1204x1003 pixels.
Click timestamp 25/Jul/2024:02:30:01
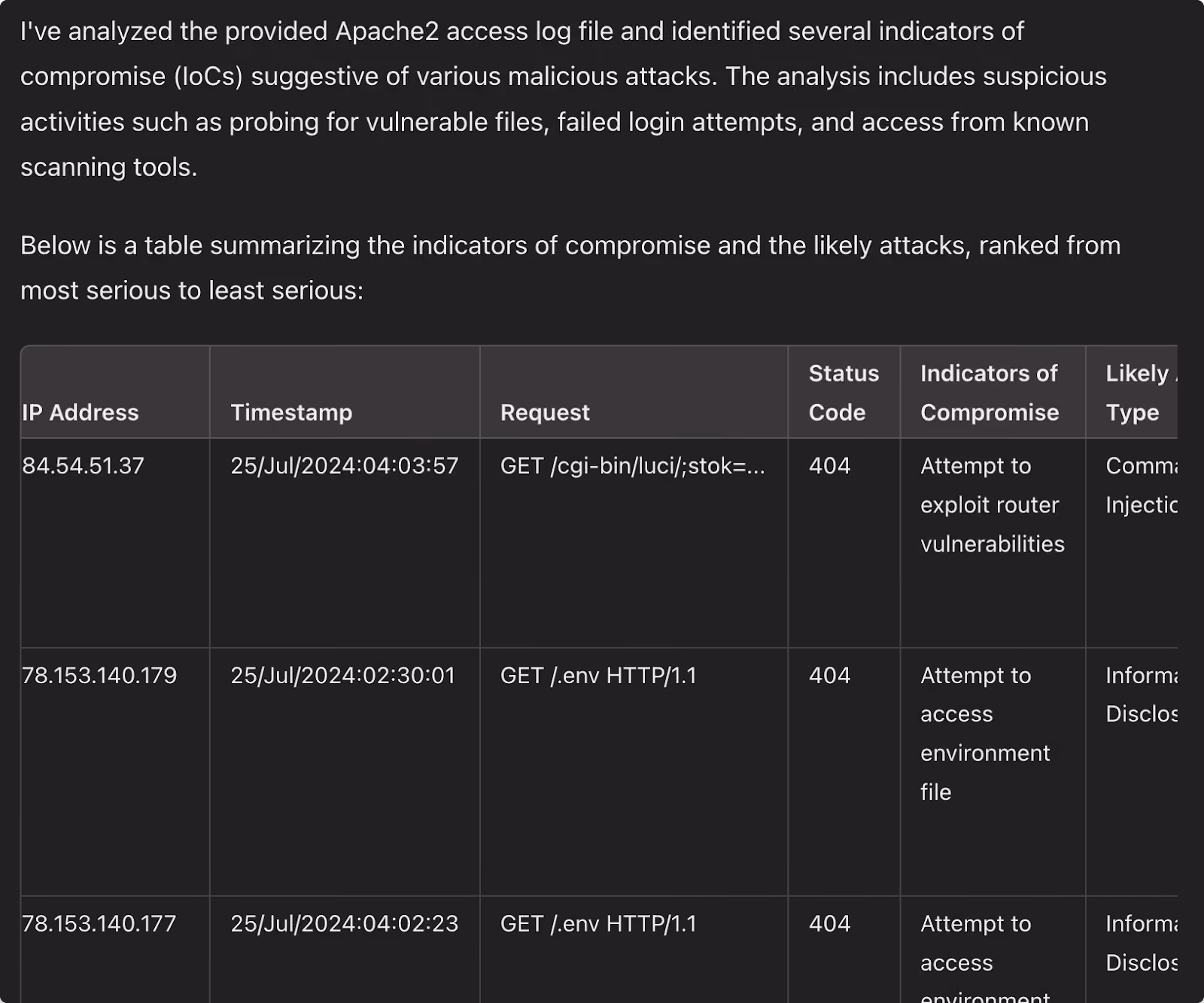pyautogui.click(x=342, y=676)
